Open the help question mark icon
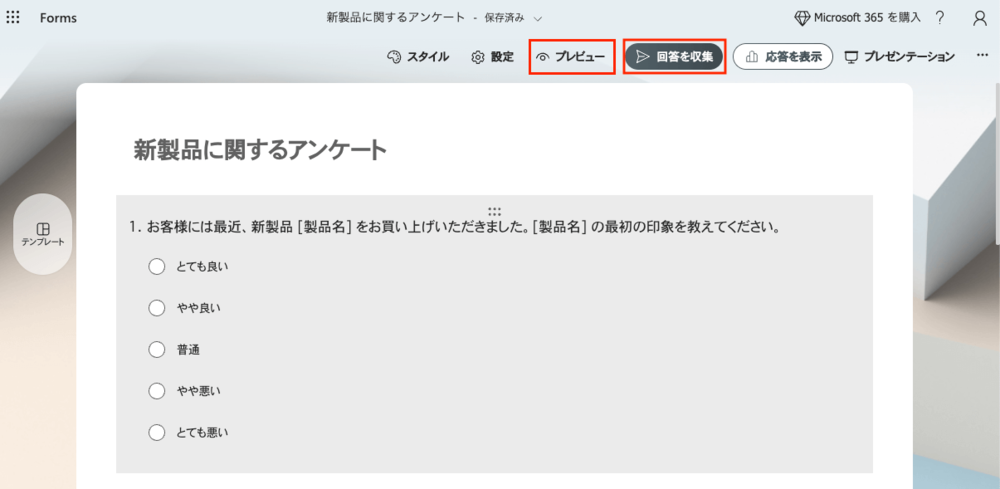This screenshot has height=489, width=1000. coord(939,18)
